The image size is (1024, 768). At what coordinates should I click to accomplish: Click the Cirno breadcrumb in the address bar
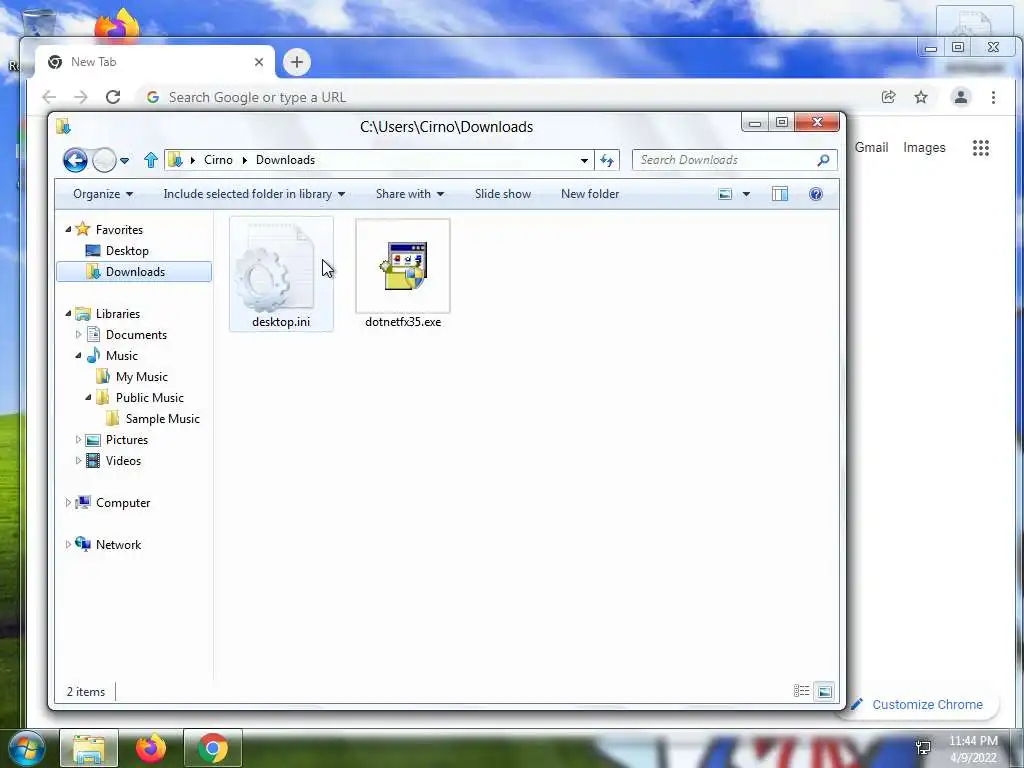218,160
